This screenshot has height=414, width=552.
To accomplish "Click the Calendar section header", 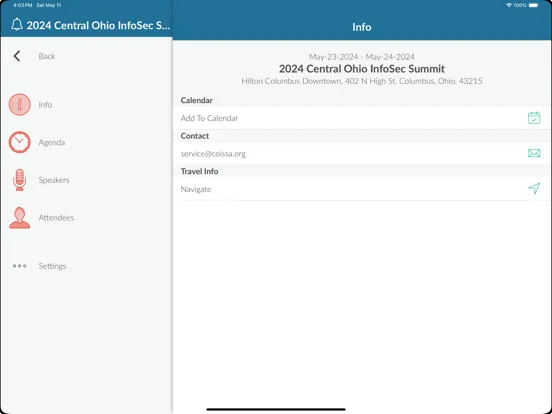I will tap(196, 100).
